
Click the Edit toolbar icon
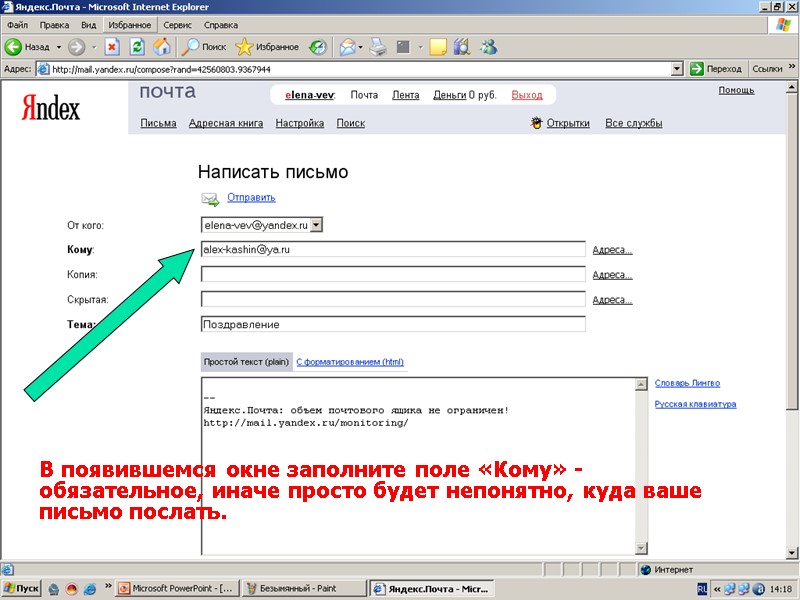[x=403, y=47]
